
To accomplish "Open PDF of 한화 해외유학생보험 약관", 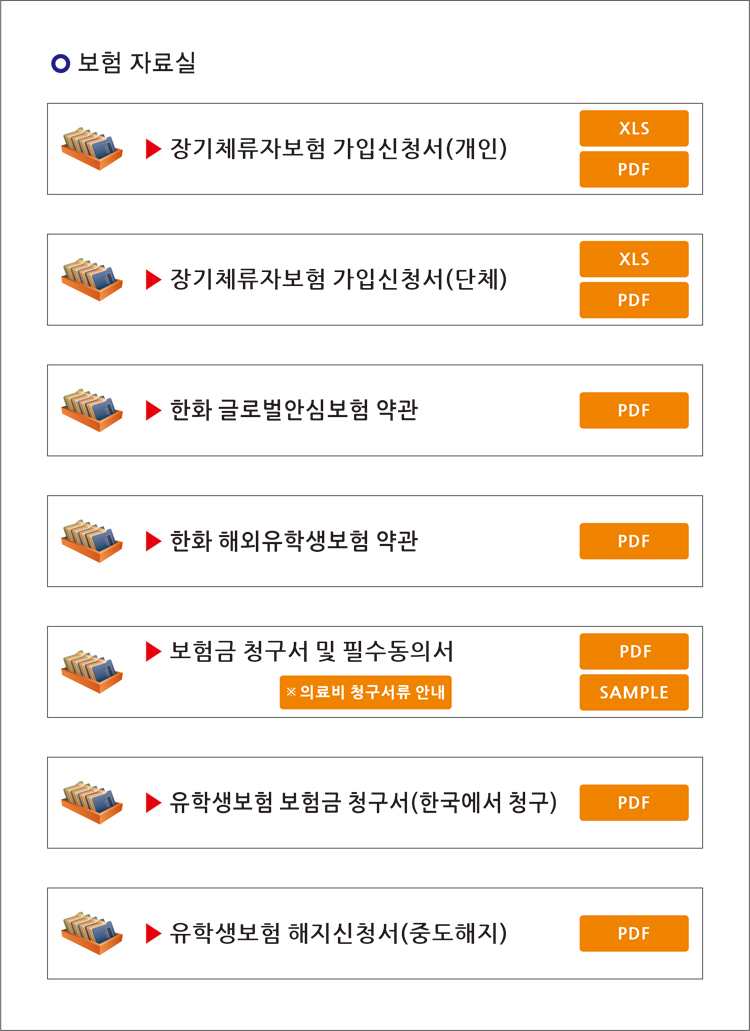I will 634,541.
